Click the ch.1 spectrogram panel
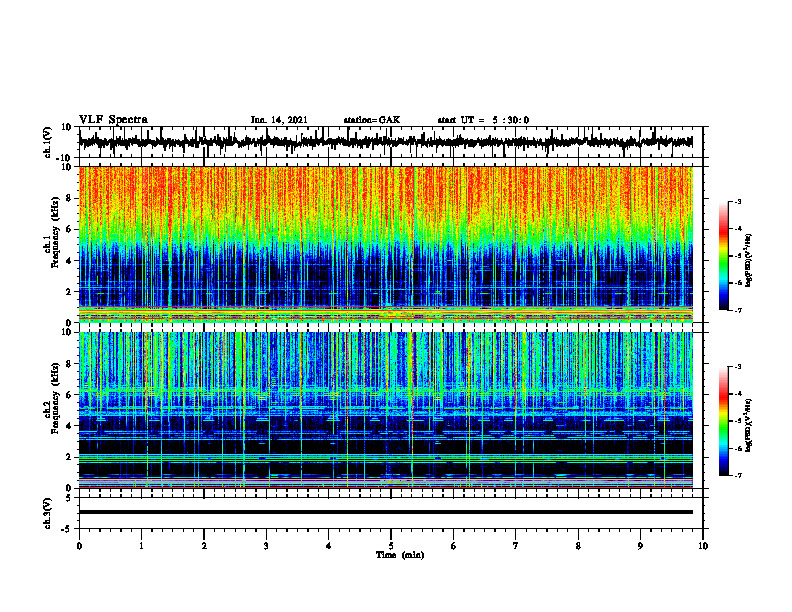 click(385, 244)
